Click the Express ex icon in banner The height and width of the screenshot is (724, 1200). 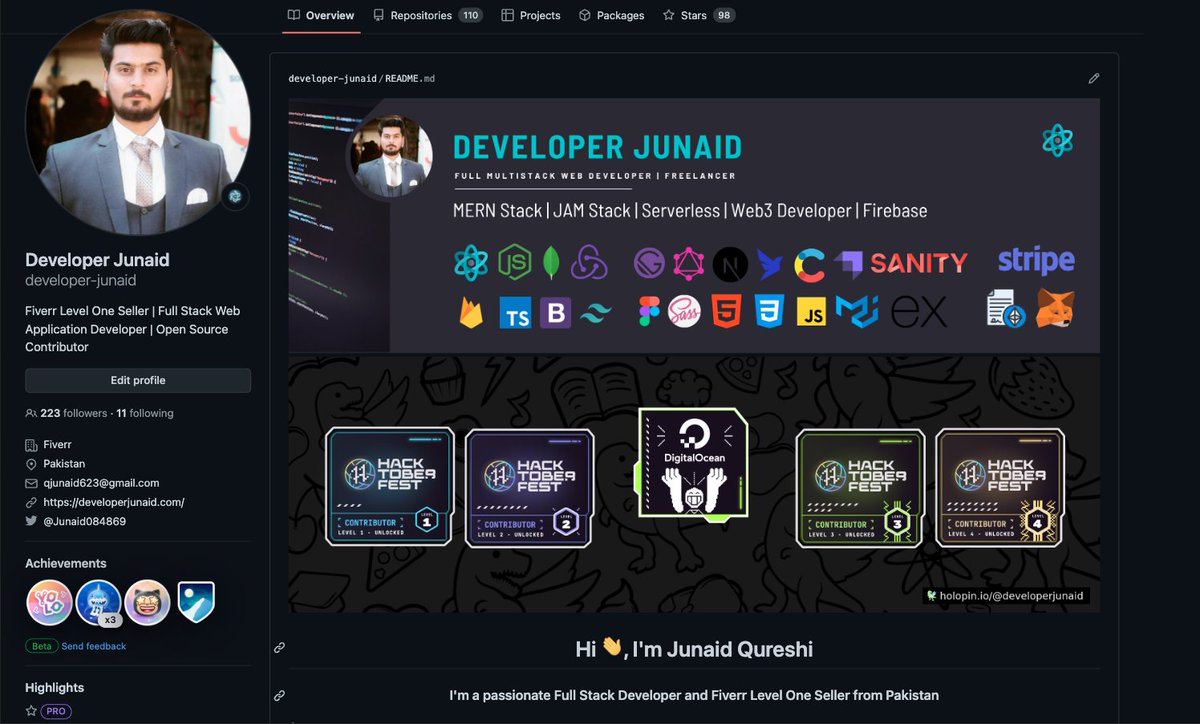tap(919, 313)
